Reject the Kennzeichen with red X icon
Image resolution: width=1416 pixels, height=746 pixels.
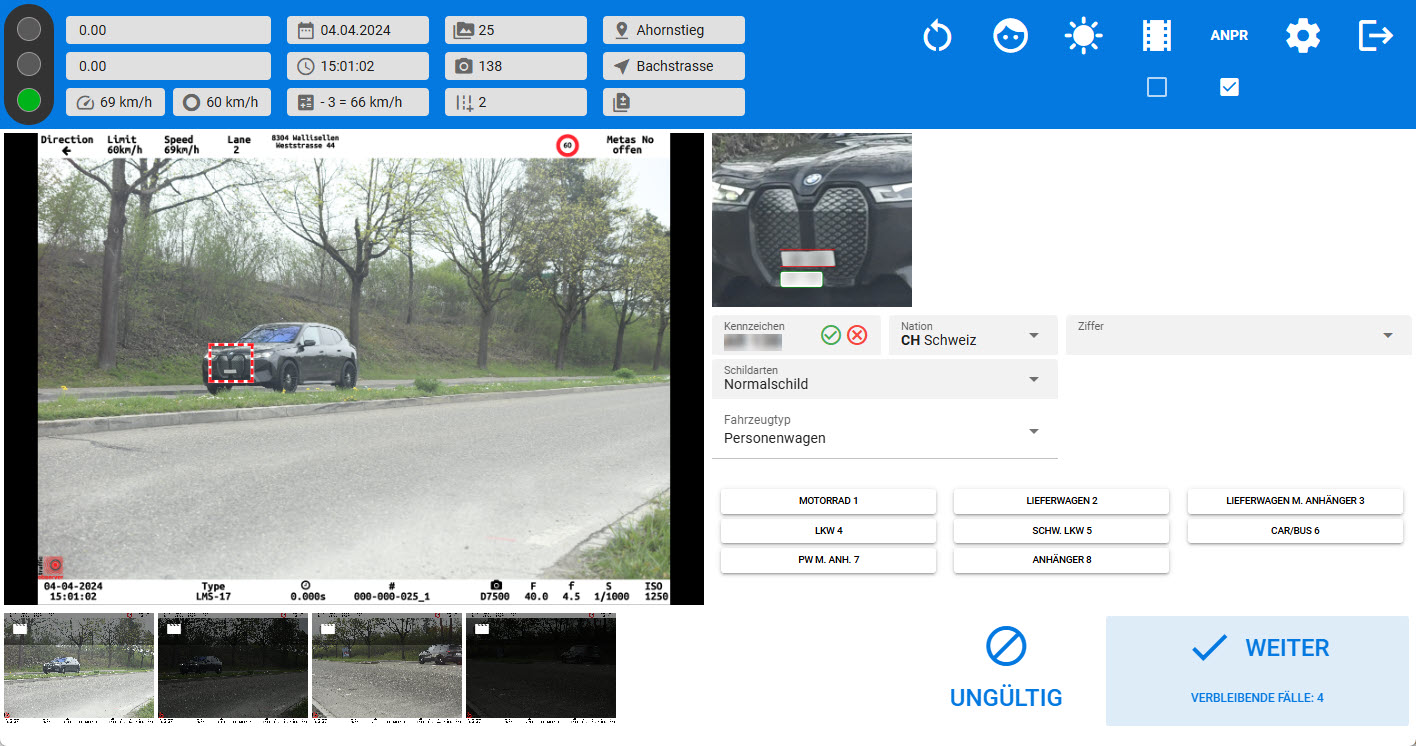tap(857, 335)
